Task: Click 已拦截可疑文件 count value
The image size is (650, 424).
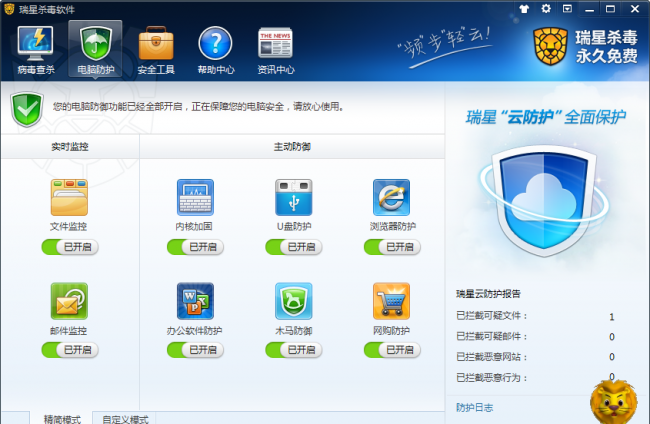Action: pos(611,317)
